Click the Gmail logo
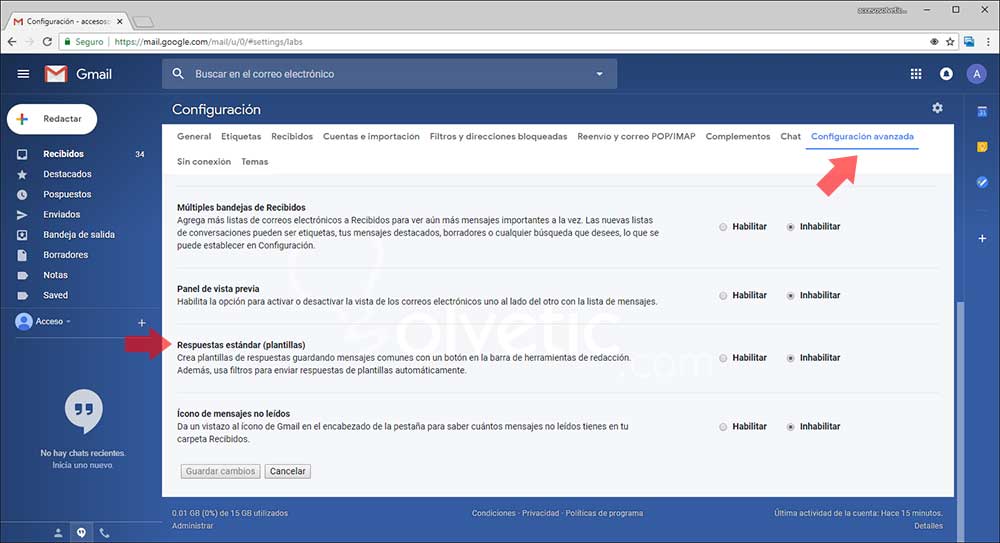 pyautogui.click(x=78, y=74)
